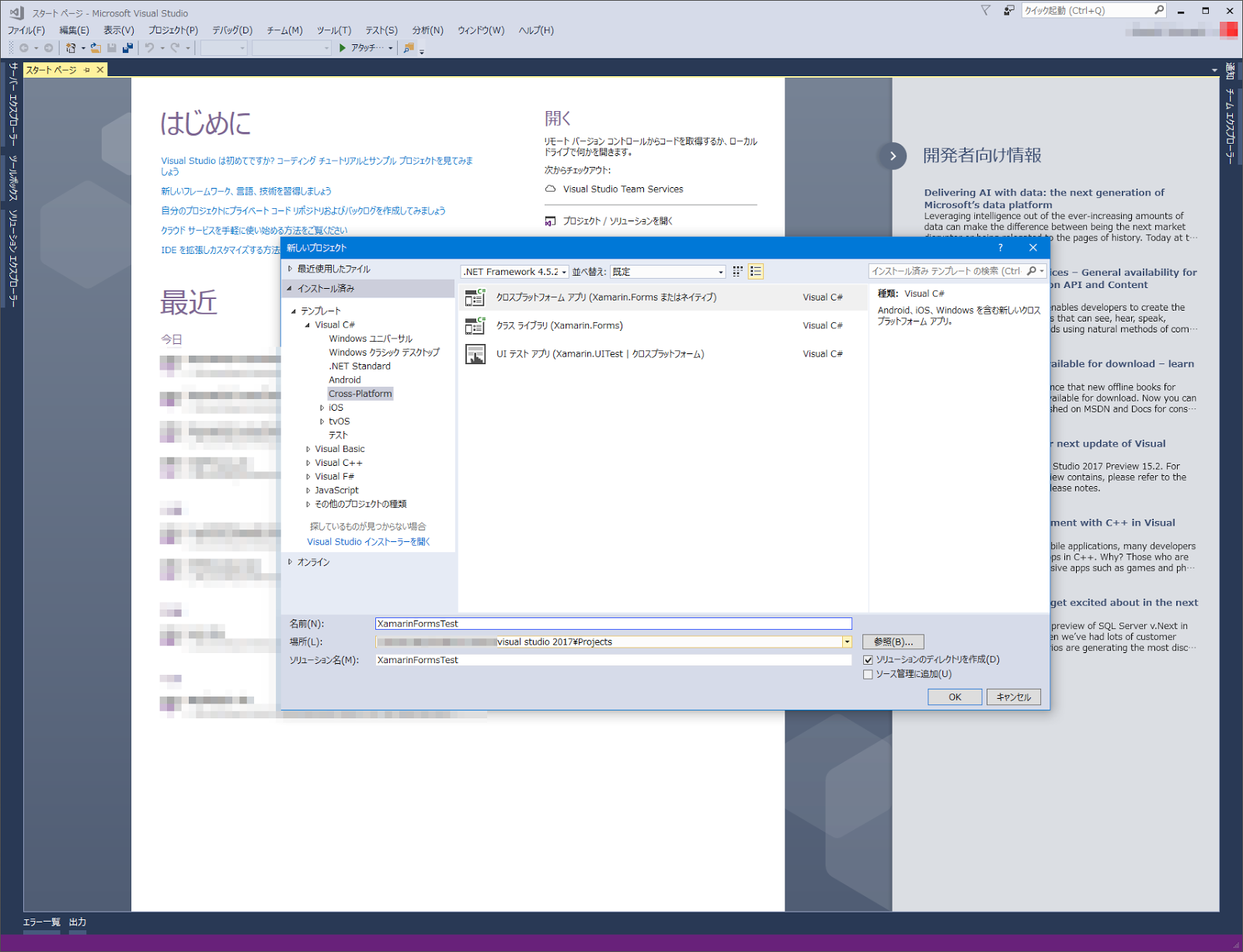
Task: Open the File menu
Action: point(26,30)
